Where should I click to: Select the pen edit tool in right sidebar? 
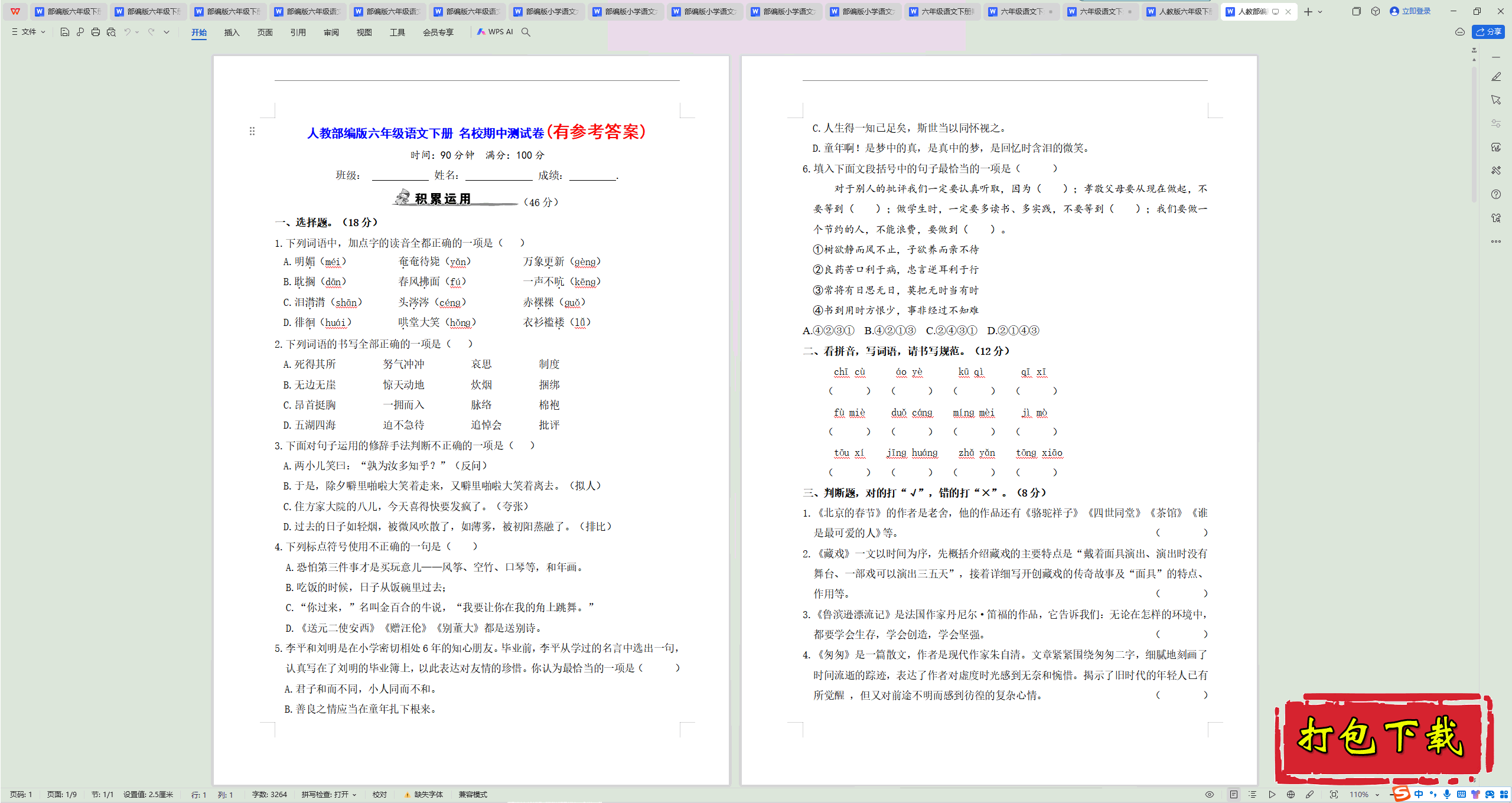click(1496, 77)
